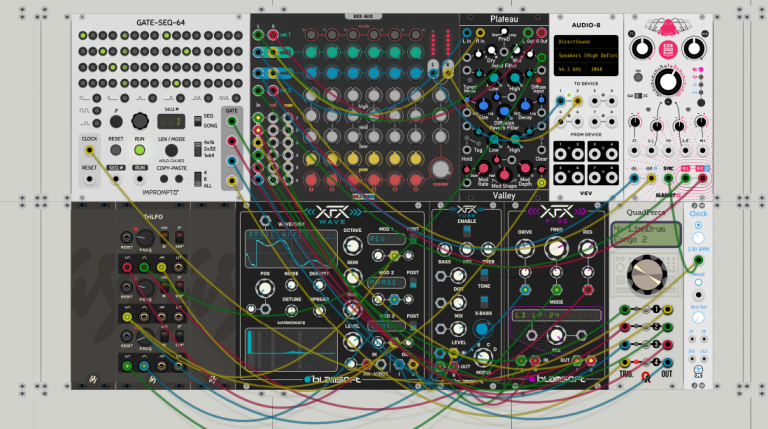Click the XFX Wave waveform display
The image size is (768, 429).
[291, 248]
